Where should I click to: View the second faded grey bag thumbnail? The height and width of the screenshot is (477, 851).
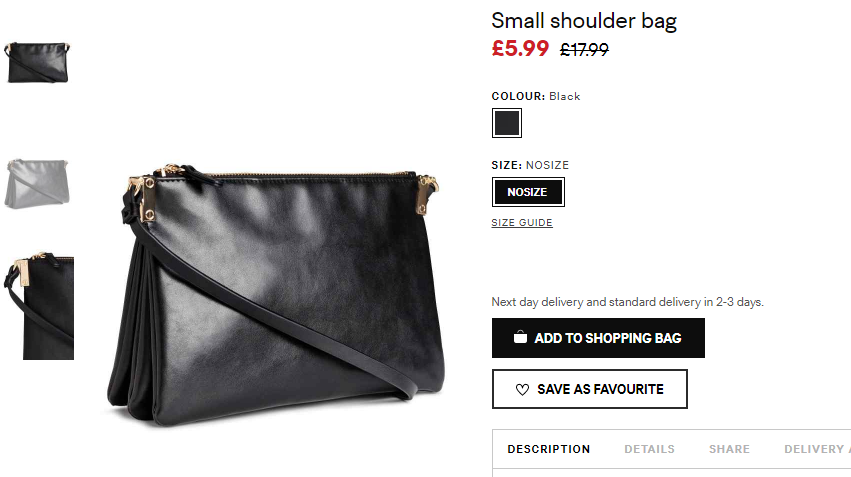click(x=37, y=184)
